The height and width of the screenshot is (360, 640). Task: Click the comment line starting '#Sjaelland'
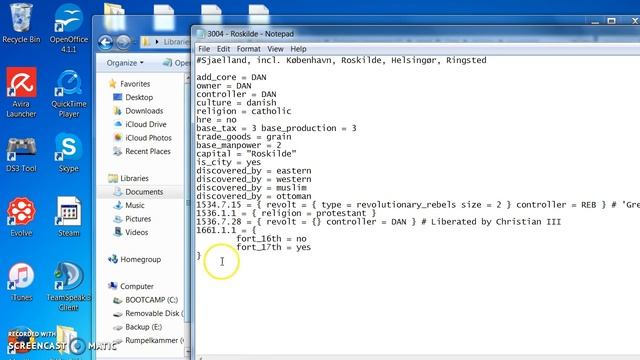[x=341, y=60]
